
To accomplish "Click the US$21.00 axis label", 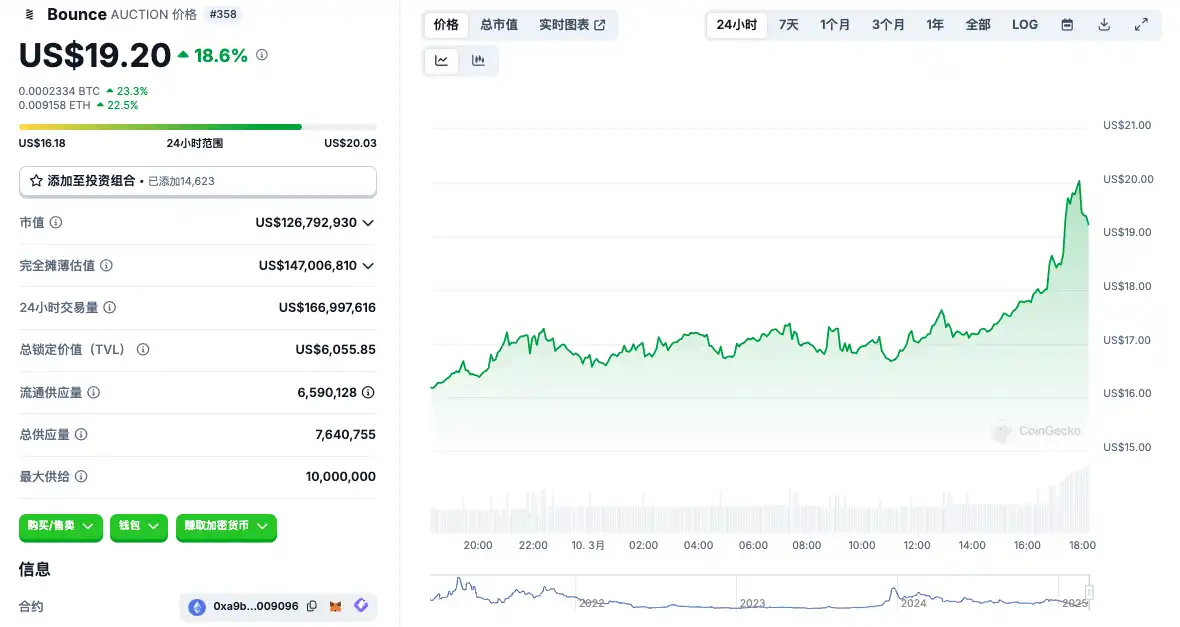I will tap(1127, 125).
